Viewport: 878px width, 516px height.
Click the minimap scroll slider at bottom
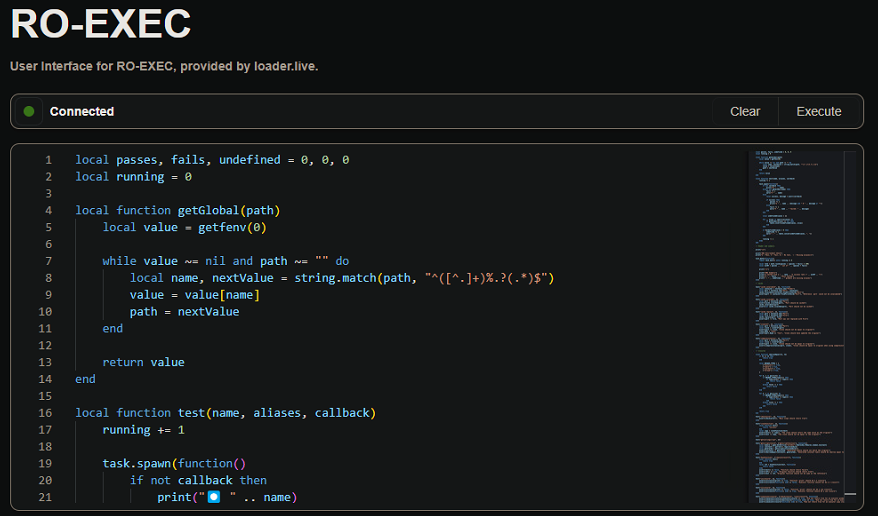point(850,494)
